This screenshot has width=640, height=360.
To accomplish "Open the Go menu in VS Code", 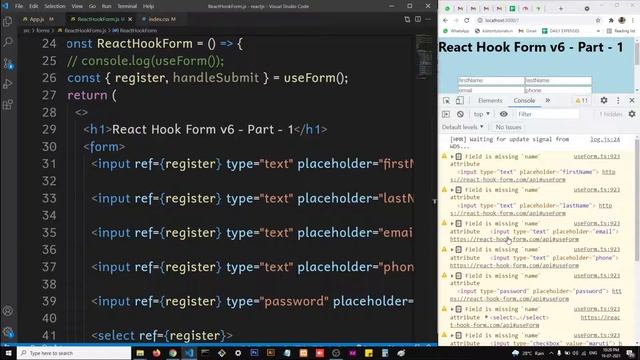I will click(92, 6).
